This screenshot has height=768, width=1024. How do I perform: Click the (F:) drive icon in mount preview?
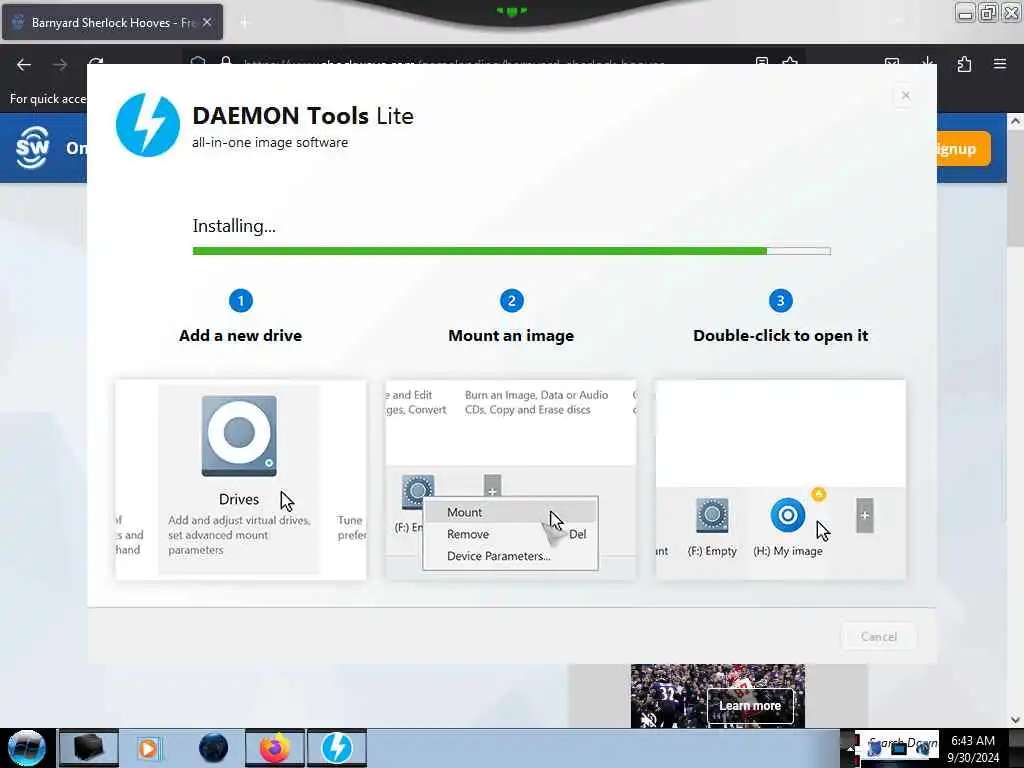pos(418,493)
